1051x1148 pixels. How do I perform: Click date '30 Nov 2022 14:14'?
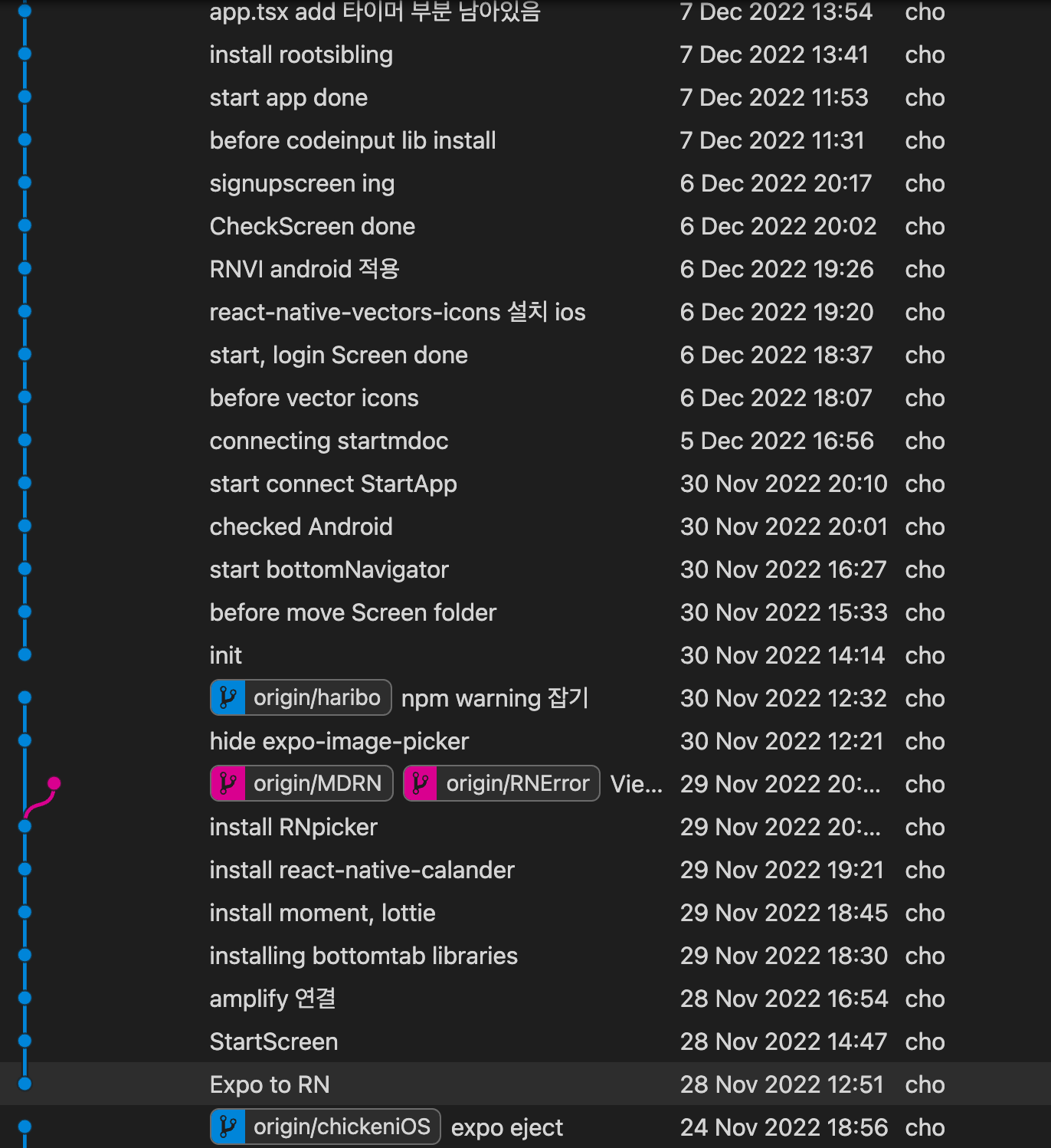pos(783,655)
